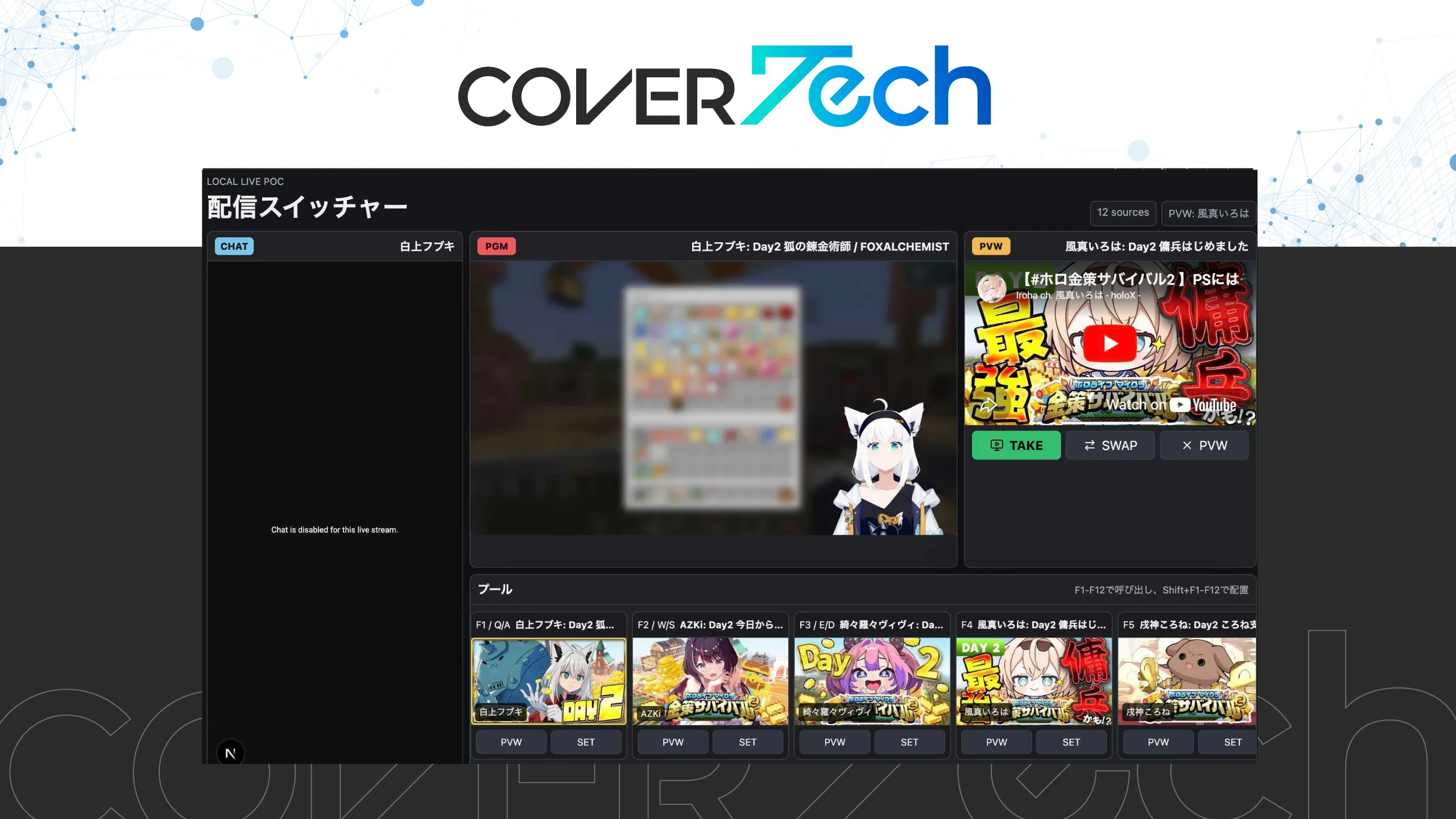Click the PGM title 白上フブキ: Day2 狐の錬金術師
Image resolution: width=1456 pixels, height=819 pixels.
820,246
